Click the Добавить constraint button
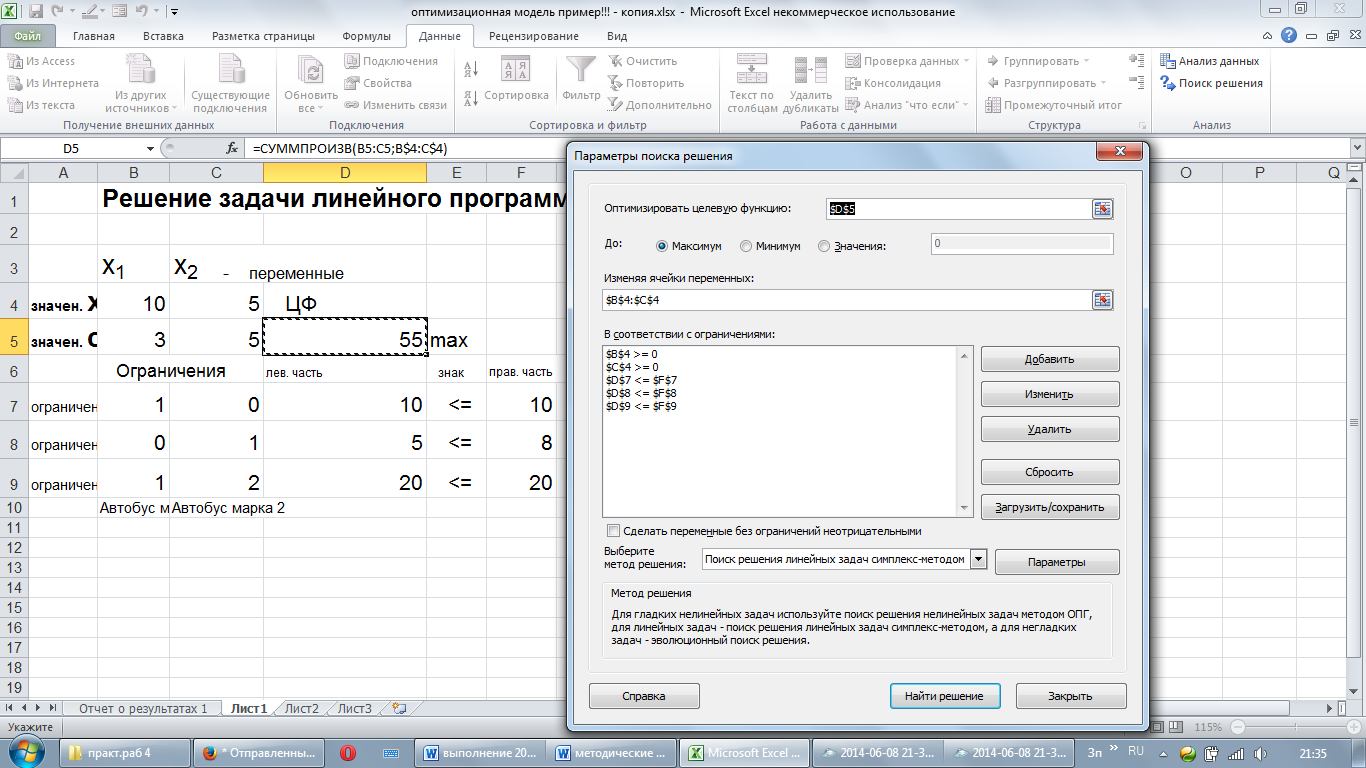The width and height of the screenshot is (1366, 768). click(x=1050, y=359)
